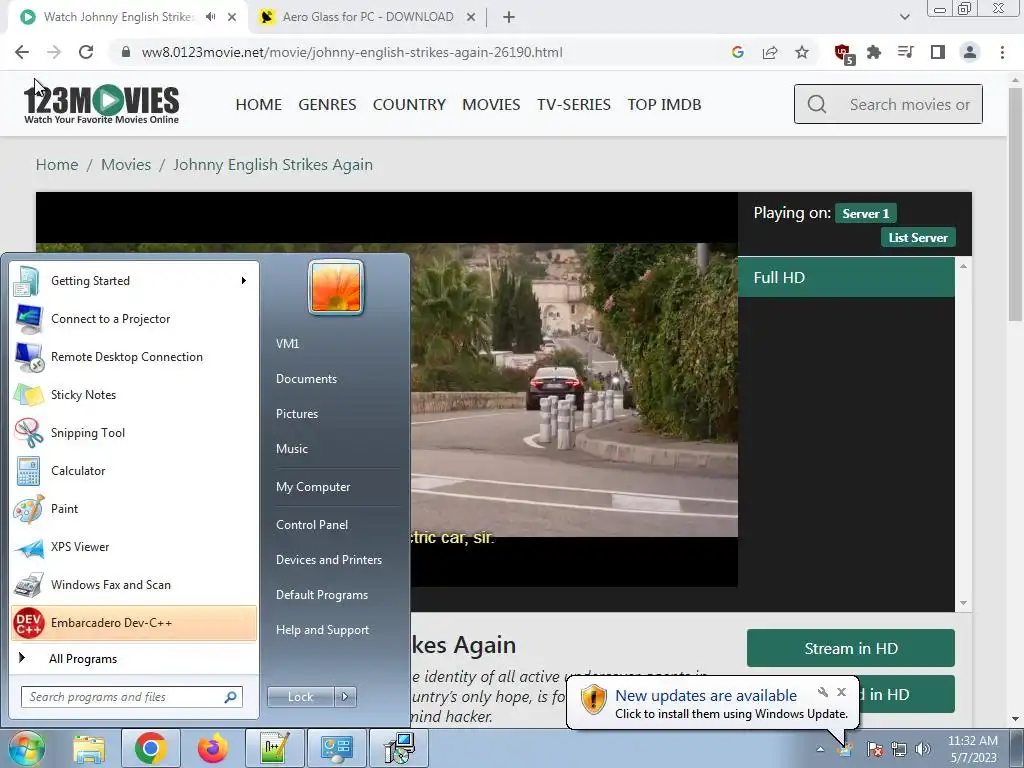Launch Firefox from taskbar
Screen dimensions: 1024x768
click(212, 748)
